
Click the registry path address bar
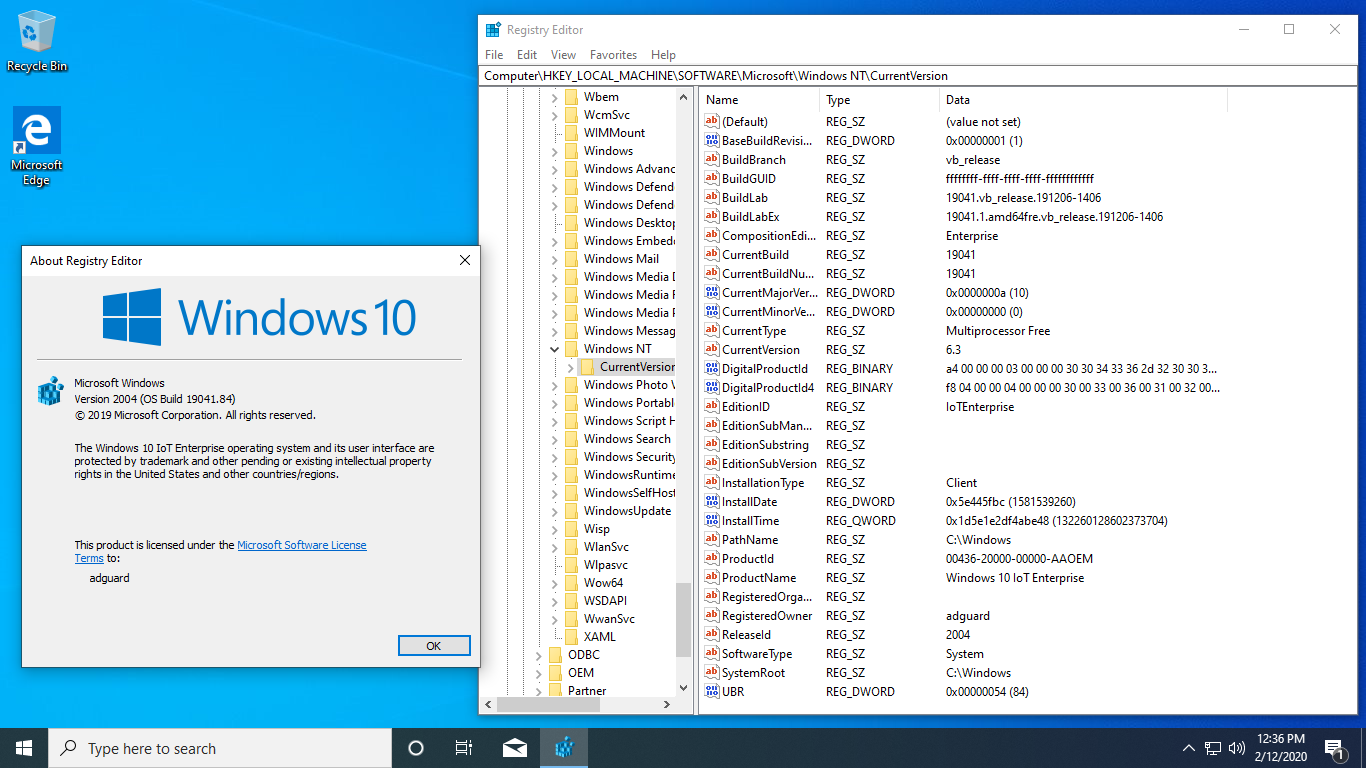click(918, 76)
